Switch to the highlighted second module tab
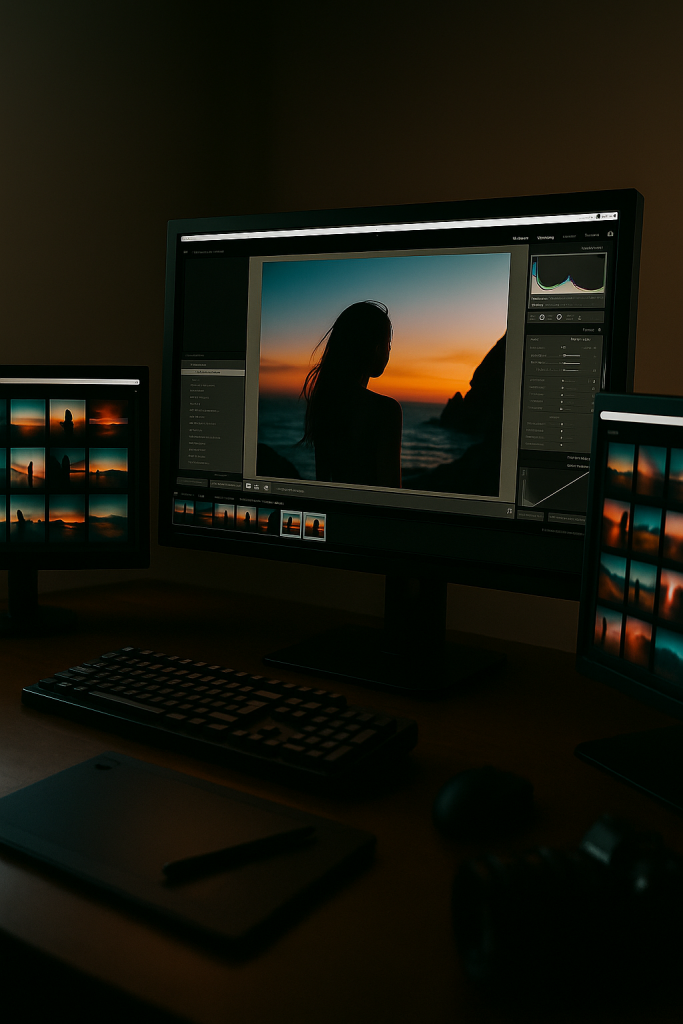Screen dimensions: 683x1024 click(545, 237)
